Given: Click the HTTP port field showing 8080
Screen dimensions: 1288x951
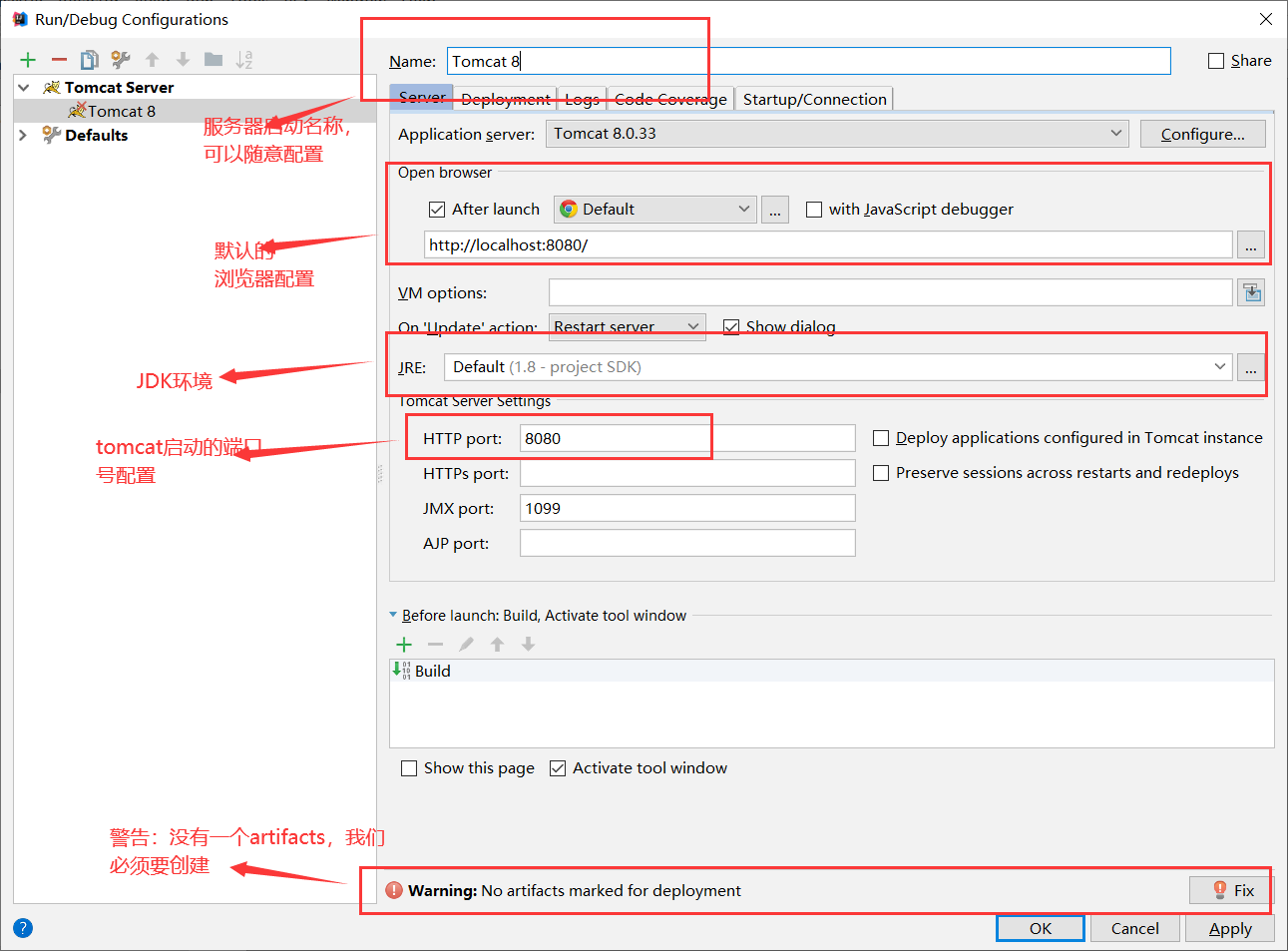Looking at the screenshot, I should pyautogui.click(x=687, y=438).
